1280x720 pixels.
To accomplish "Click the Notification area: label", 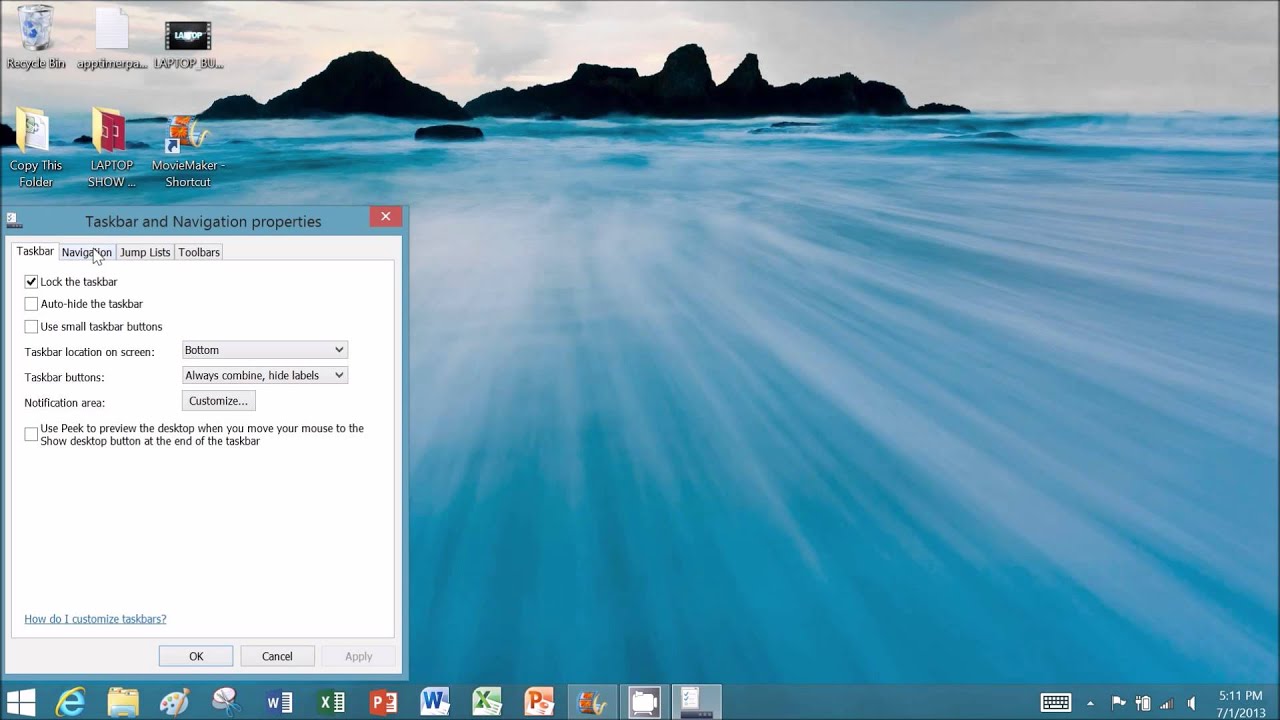I will [x=65, y=403].
